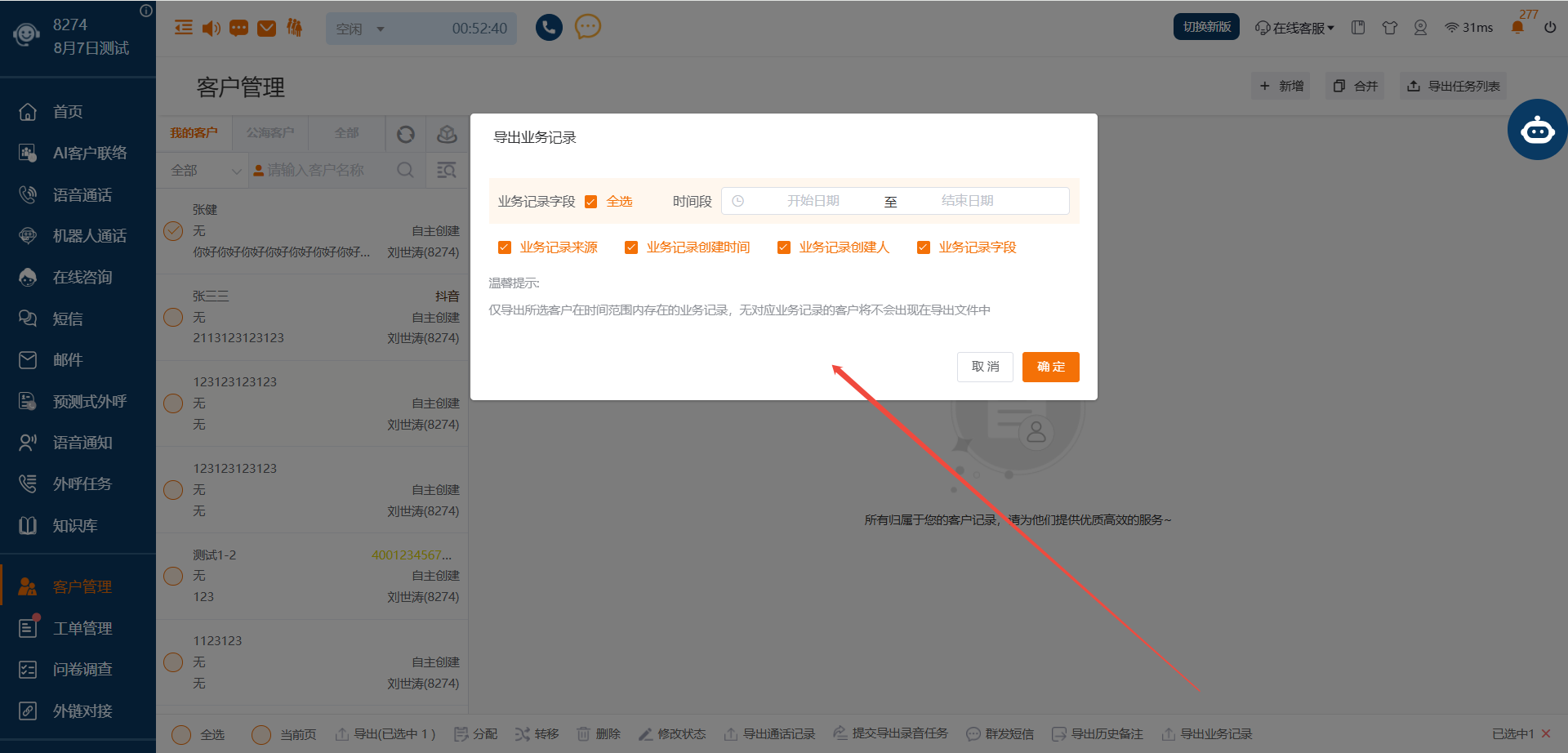Select the radio button for customer 张健
Screen dimensions: 1568x753
(x=173, y=231)
